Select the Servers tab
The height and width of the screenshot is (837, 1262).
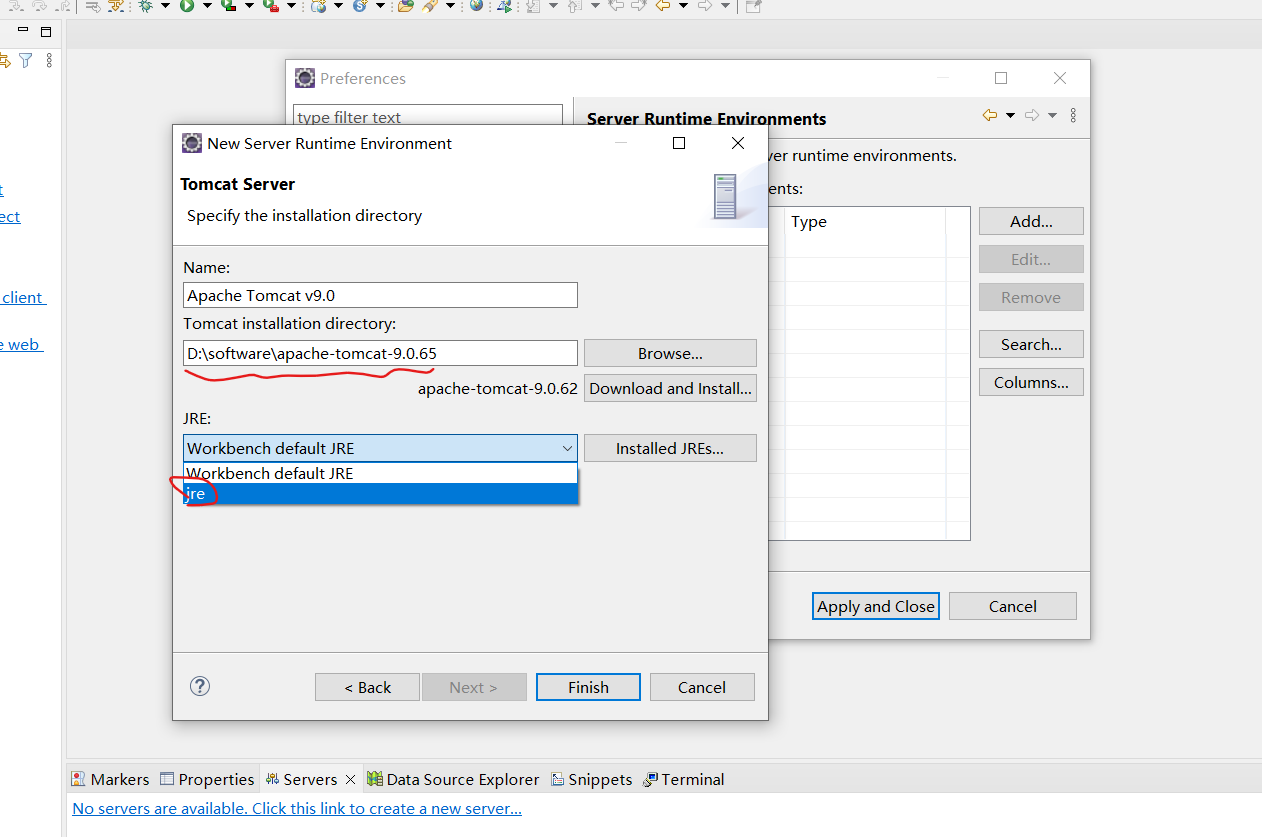[300, 779]
